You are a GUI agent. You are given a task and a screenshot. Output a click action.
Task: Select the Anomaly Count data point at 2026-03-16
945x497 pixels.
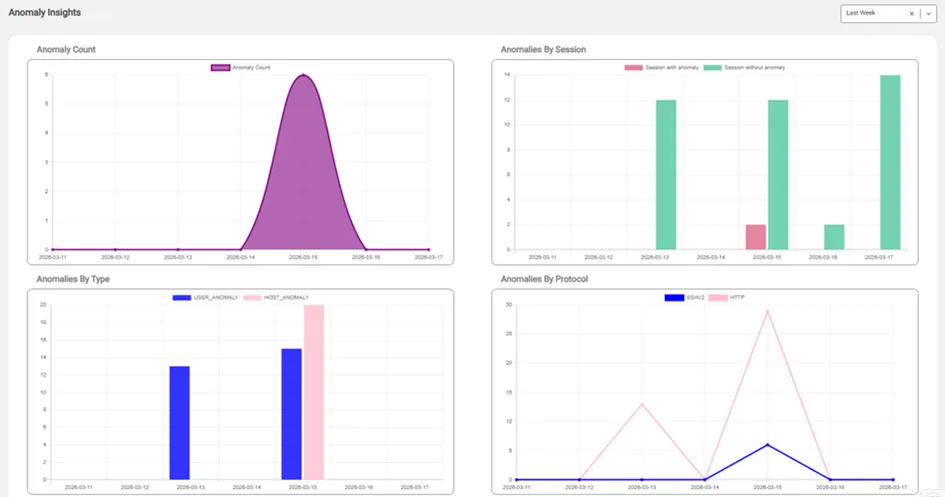point(366,249)
